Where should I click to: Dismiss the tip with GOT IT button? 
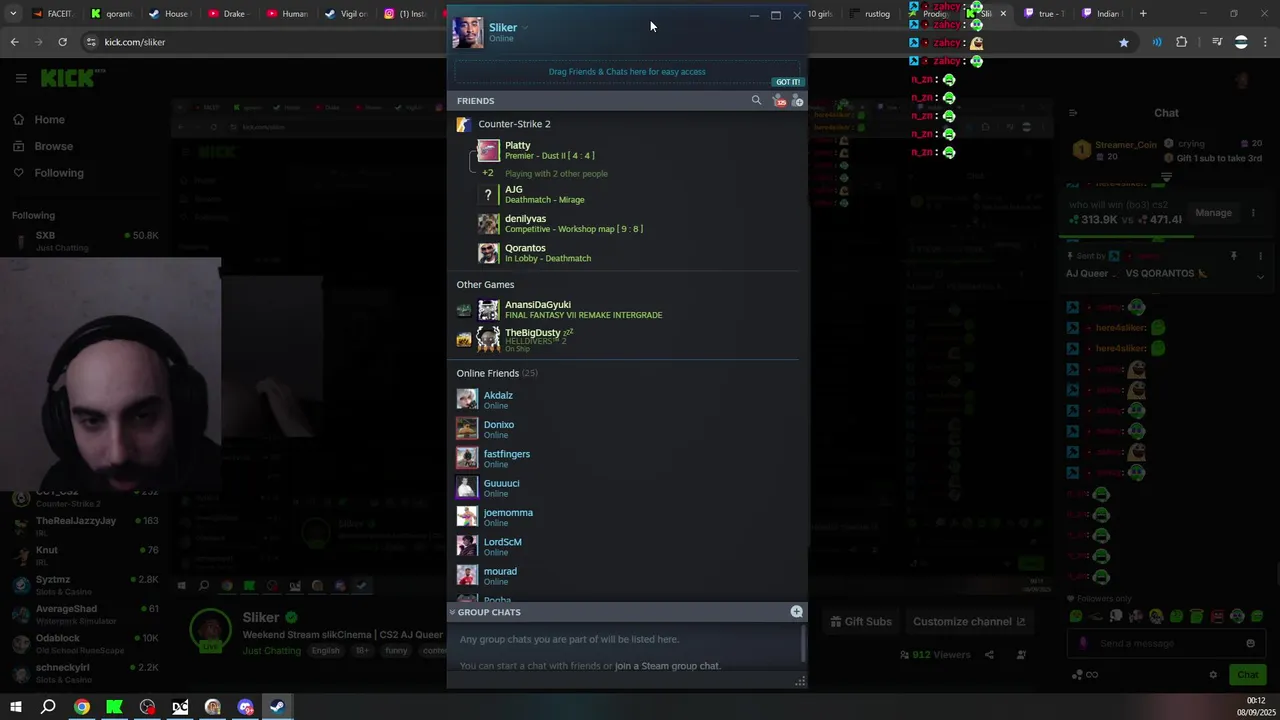coord(788,82)
